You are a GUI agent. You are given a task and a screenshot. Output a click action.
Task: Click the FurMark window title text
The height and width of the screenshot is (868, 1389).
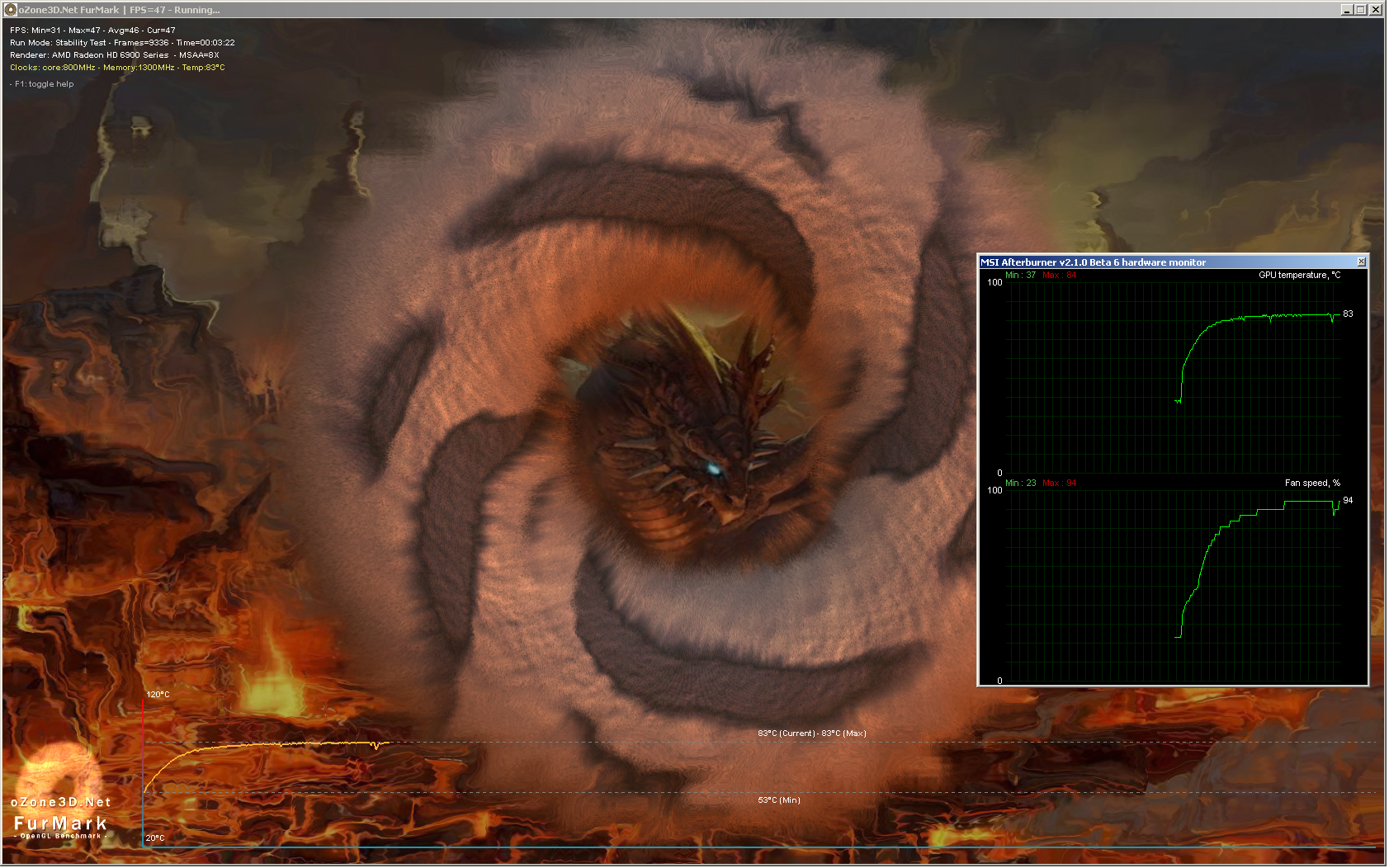pyautogui.click(x=120, y=10)
